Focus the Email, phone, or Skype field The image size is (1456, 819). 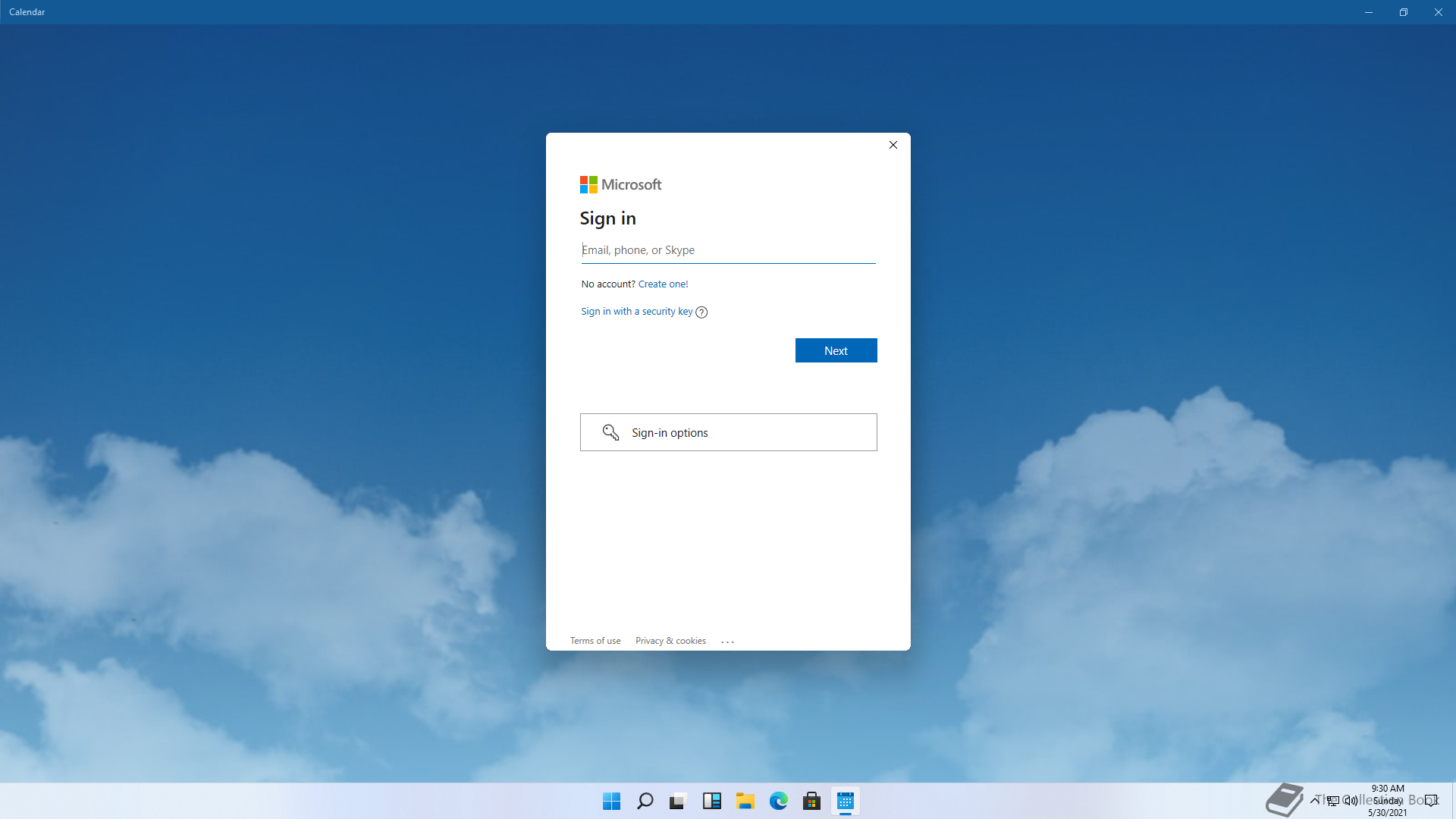[728, 250]
